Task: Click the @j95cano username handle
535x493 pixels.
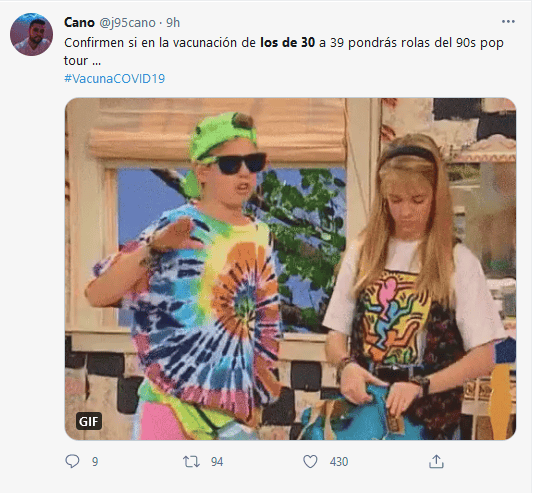Action: click(x=127, y=23)
